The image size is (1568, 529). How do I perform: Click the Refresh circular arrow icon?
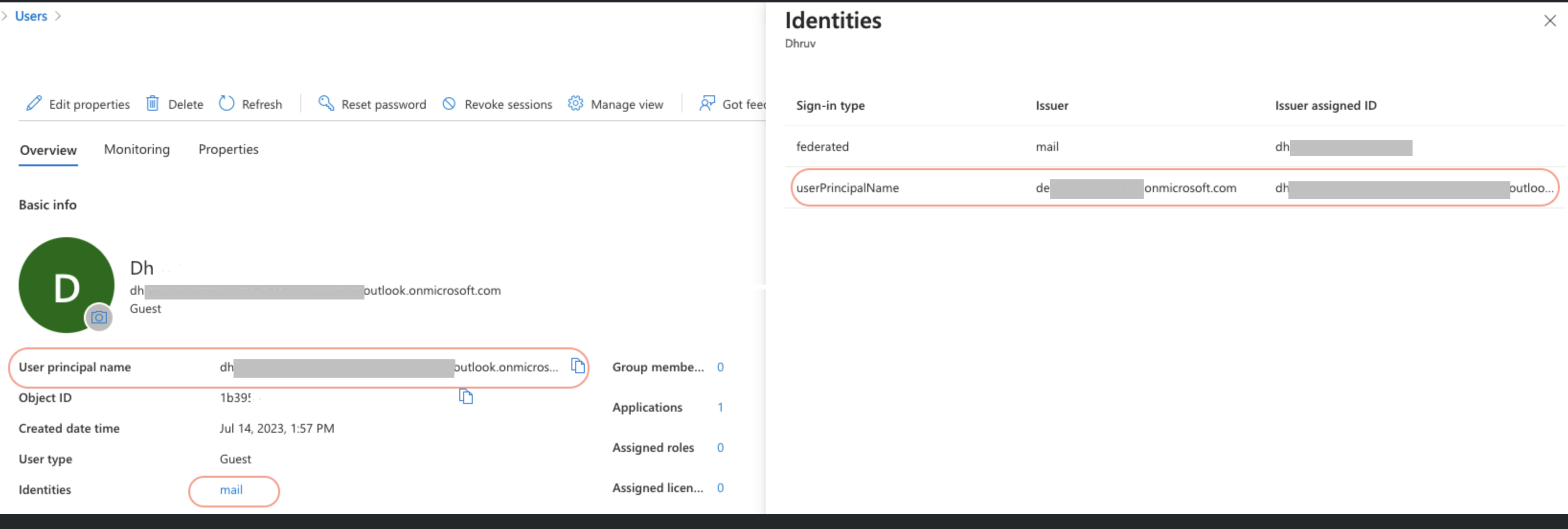[227, 103]
